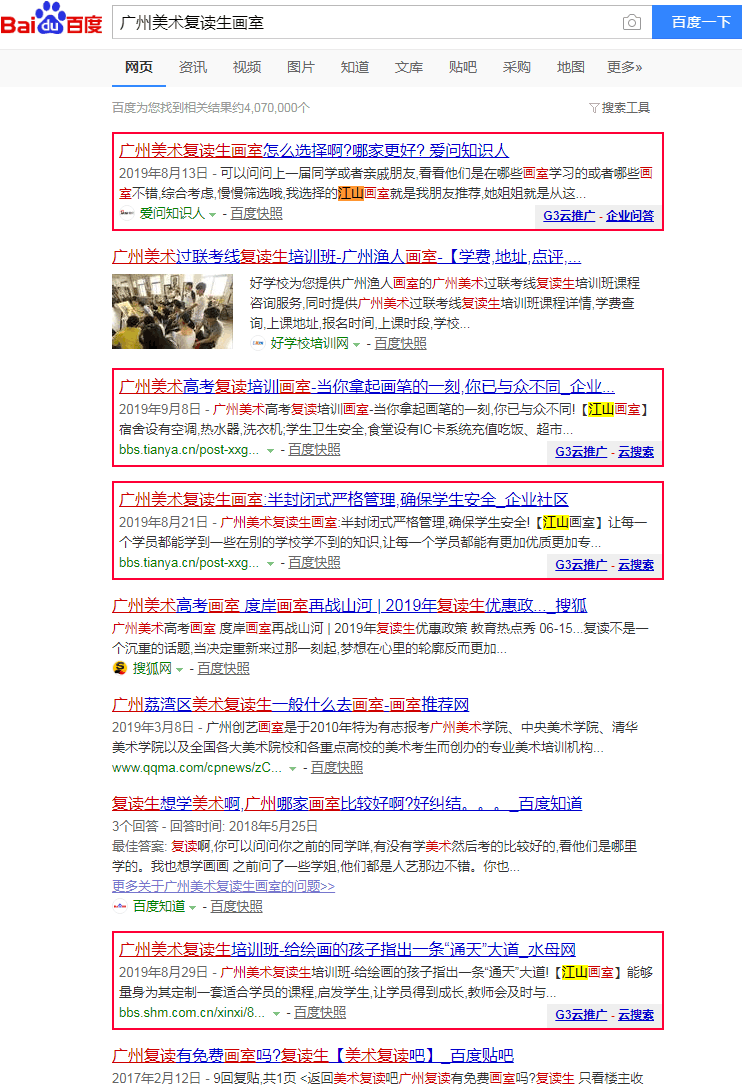Switch to the 采购 tab
The image size is (742, 1090).
coord(517,67)
